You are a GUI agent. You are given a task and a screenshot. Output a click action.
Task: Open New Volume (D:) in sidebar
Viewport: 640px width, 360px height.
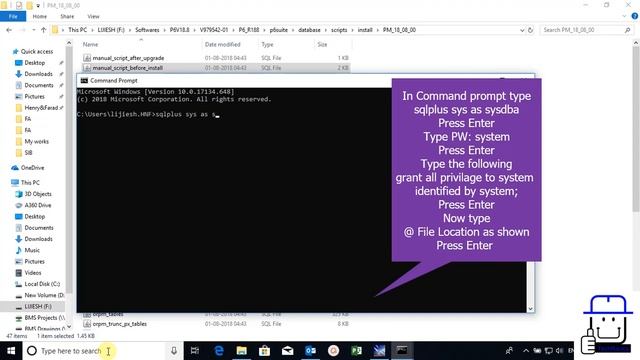coord(44,295)
